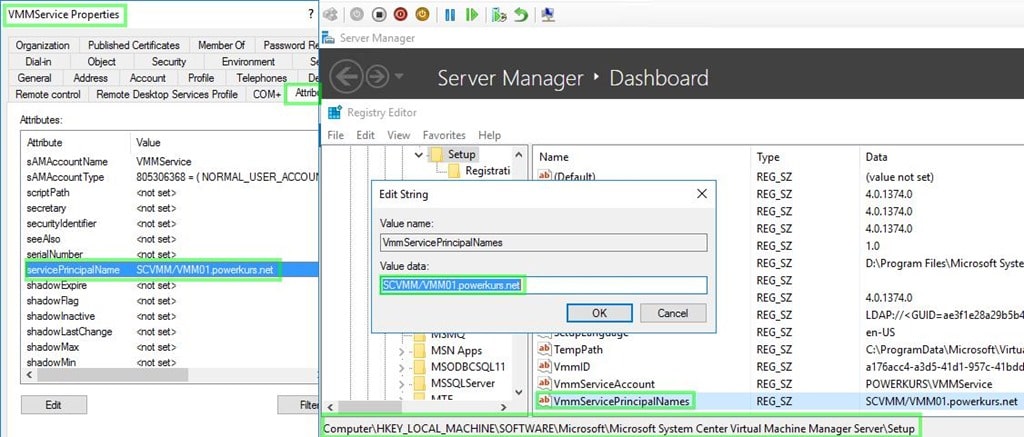Viewport: 1024px width, 437px height.
Task: Click Cancel in the Edit String dialog
Action: [x=673, y=313]
